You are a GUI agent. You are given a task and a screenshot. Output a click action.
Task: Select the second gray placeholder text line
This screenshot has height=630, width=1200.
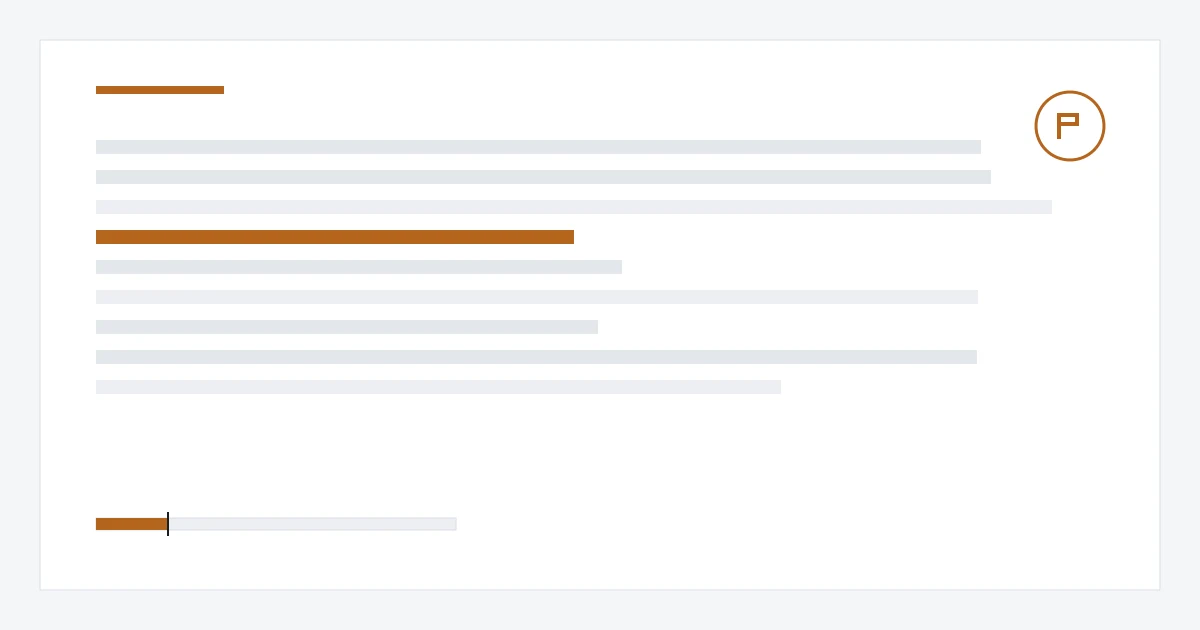tap(543, 177)
